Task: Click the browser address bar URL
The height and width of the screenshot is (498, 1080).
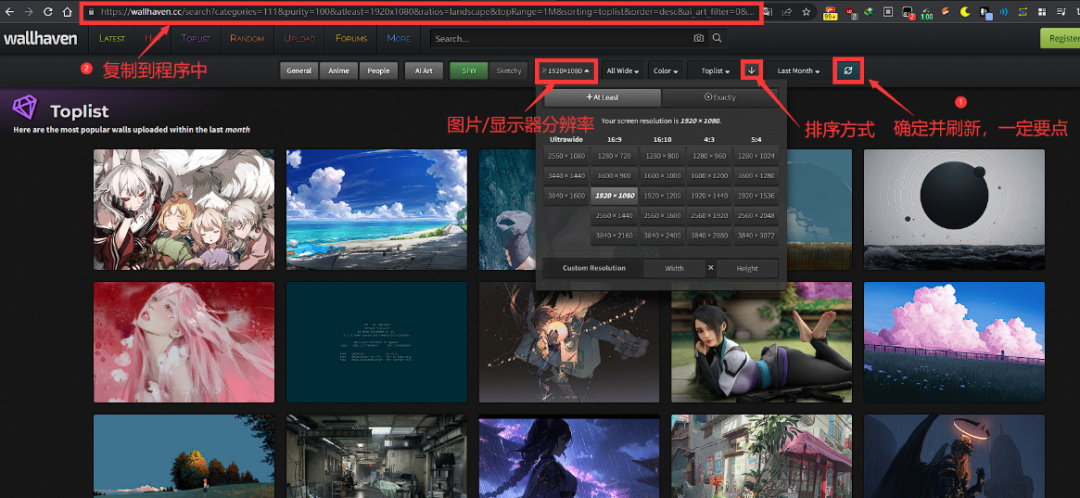Action: [427, 12]
